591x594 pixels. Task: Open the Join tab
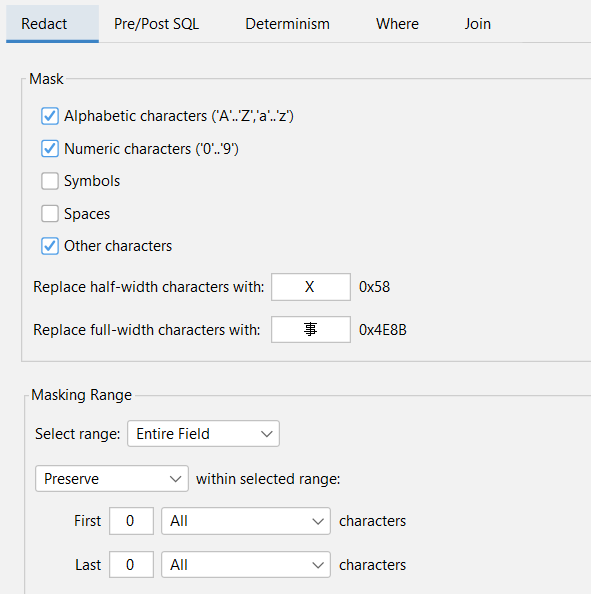coord(478,24)
